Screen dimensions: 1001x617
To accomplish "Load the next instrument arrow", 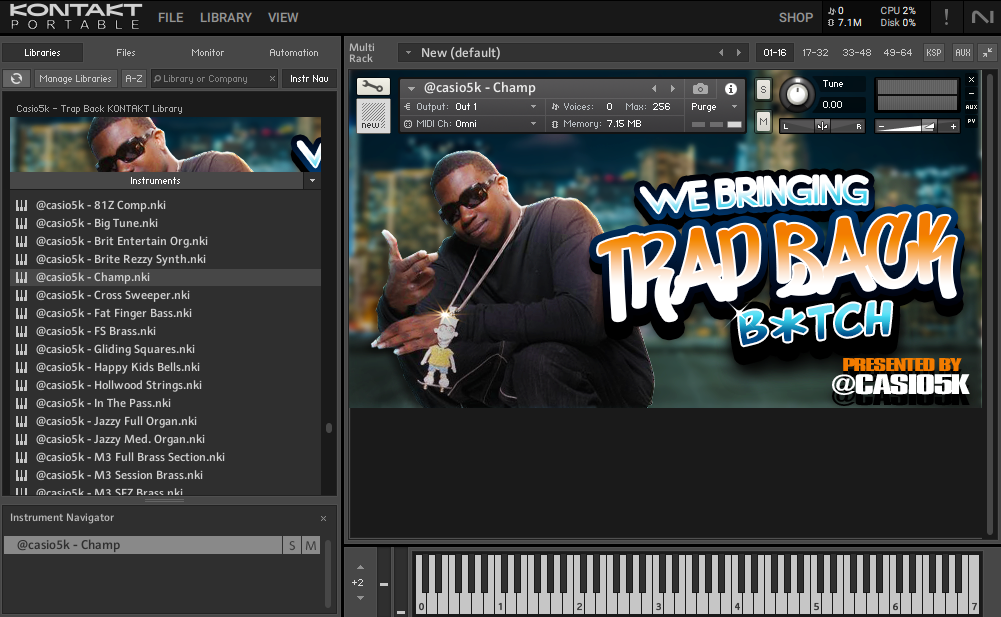I will click(672, 88).
